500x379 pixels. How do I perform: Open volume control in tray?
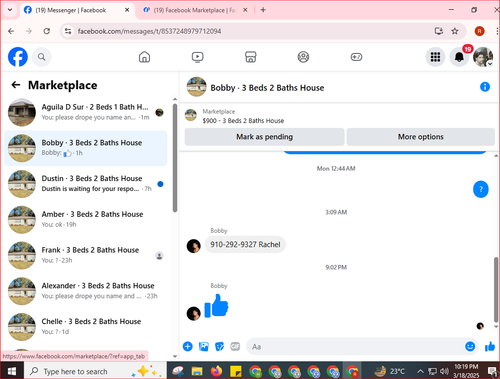coord(444,371)
